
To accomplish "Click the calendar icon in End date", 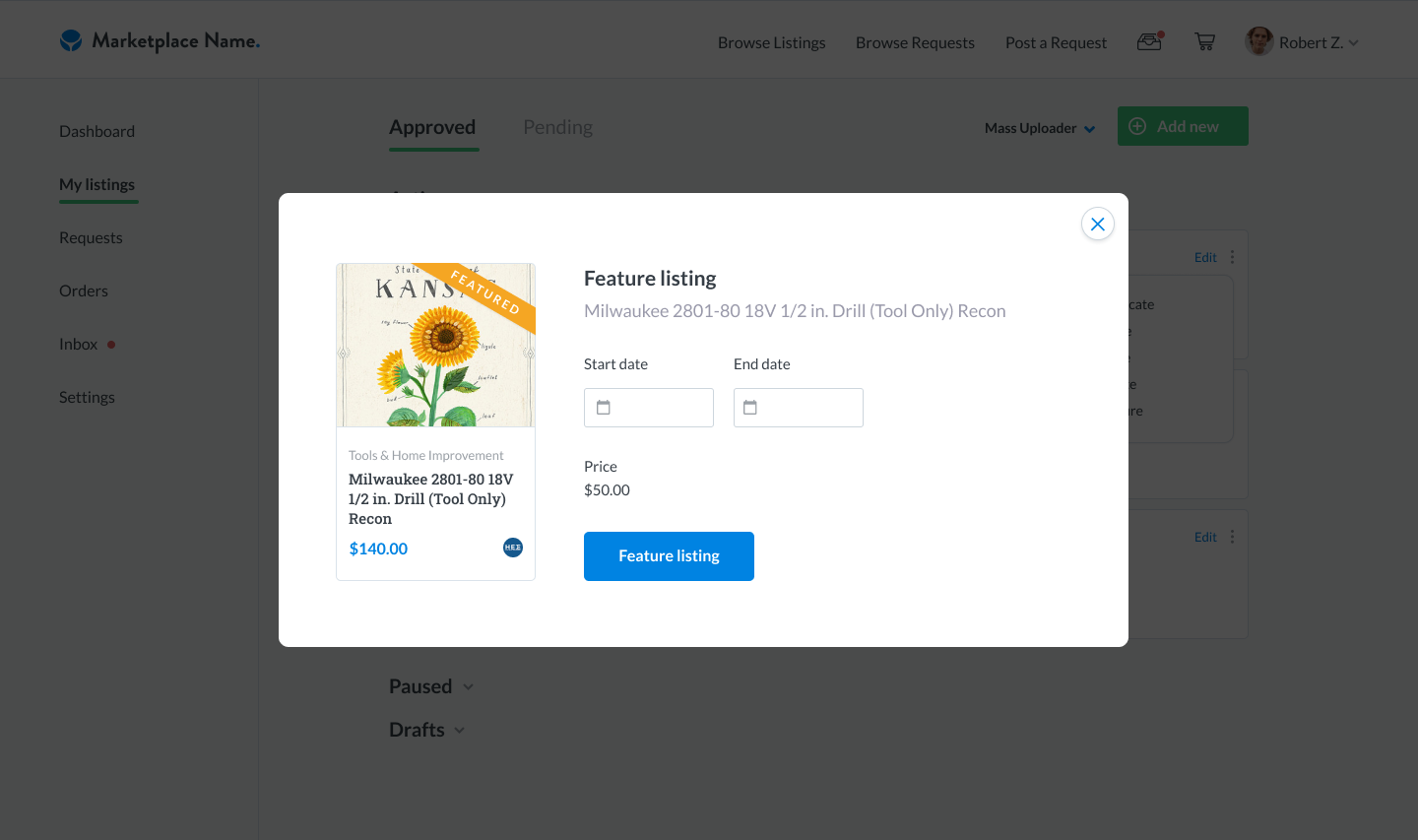I will pos(750,408).
